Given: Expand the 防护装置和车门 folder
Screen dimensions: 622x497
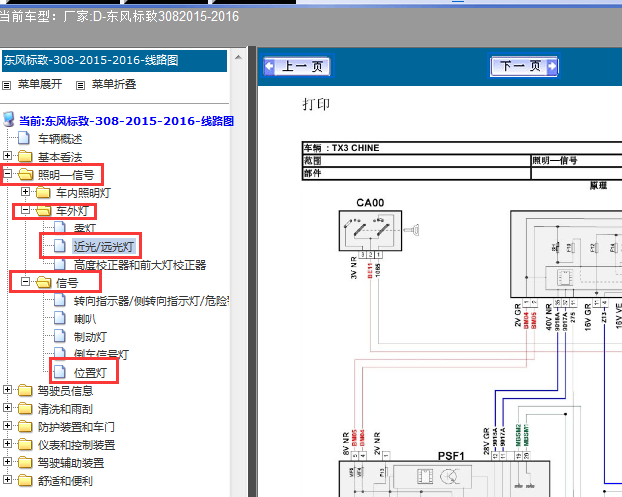Looking at the screenshot, I should click(8, 426).
